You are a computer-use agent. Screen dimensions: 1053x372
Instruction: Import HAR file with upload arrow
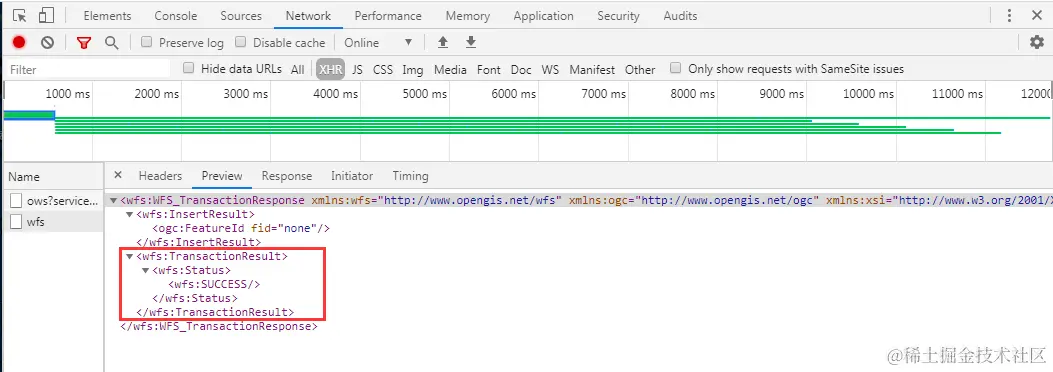pos(443,42)
